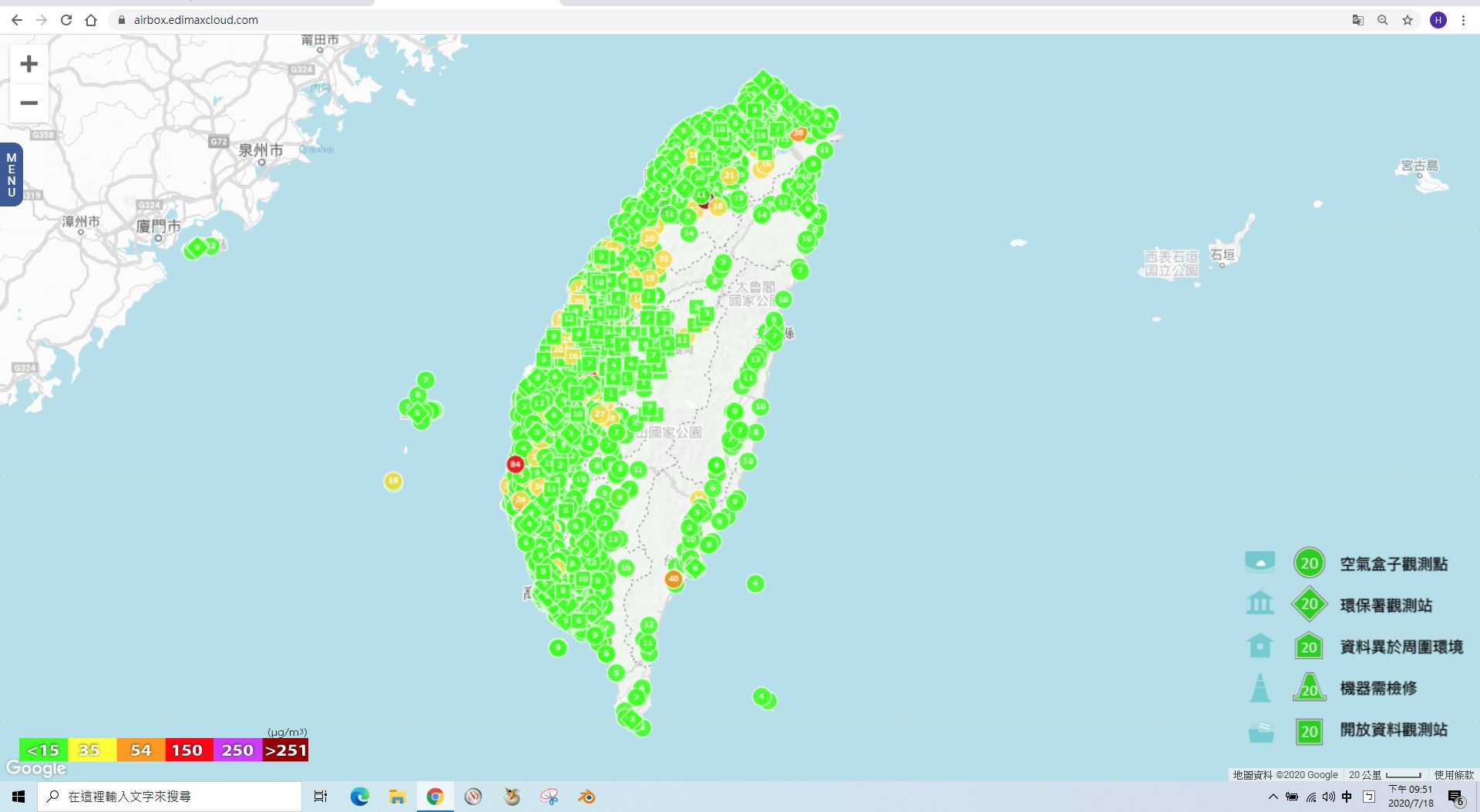Bookmark this page with star icon
The image size is (1480, 812).
click(x=1408, y=20)
